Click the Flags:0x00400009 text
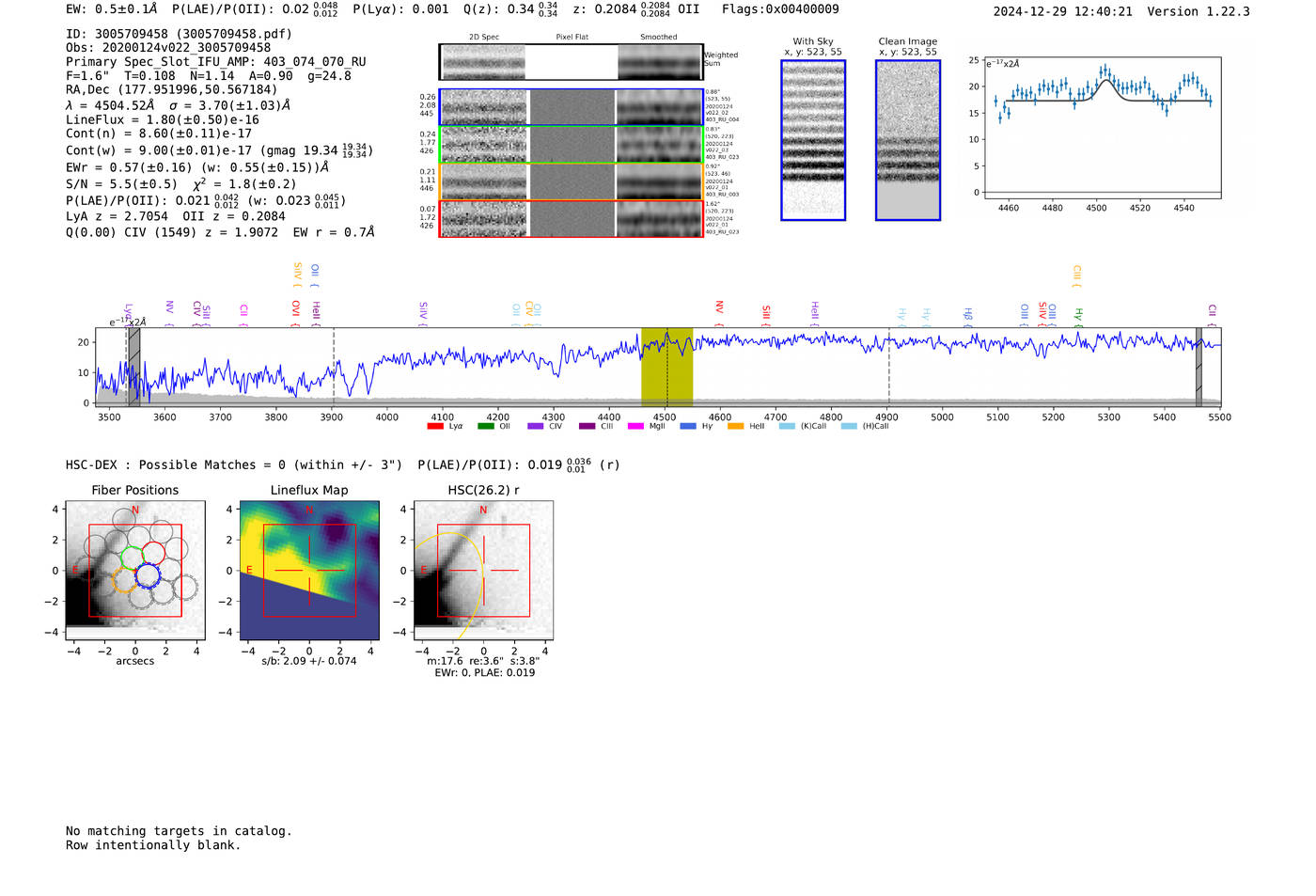Viewport: 1316px width, 896px height. coord(780,9)
